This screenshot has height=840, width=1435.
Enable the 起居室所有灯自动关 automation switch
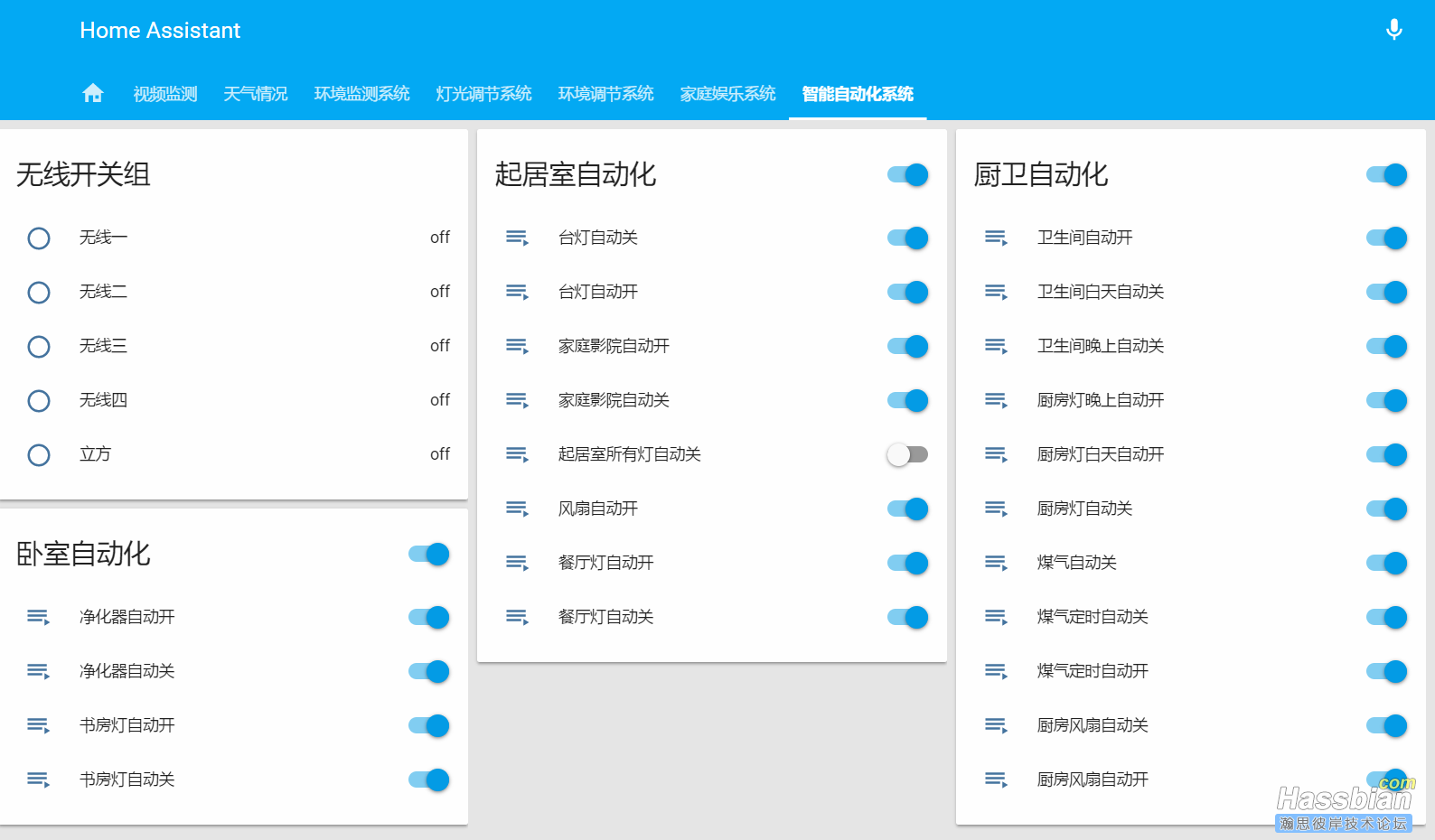click(908, 454)
